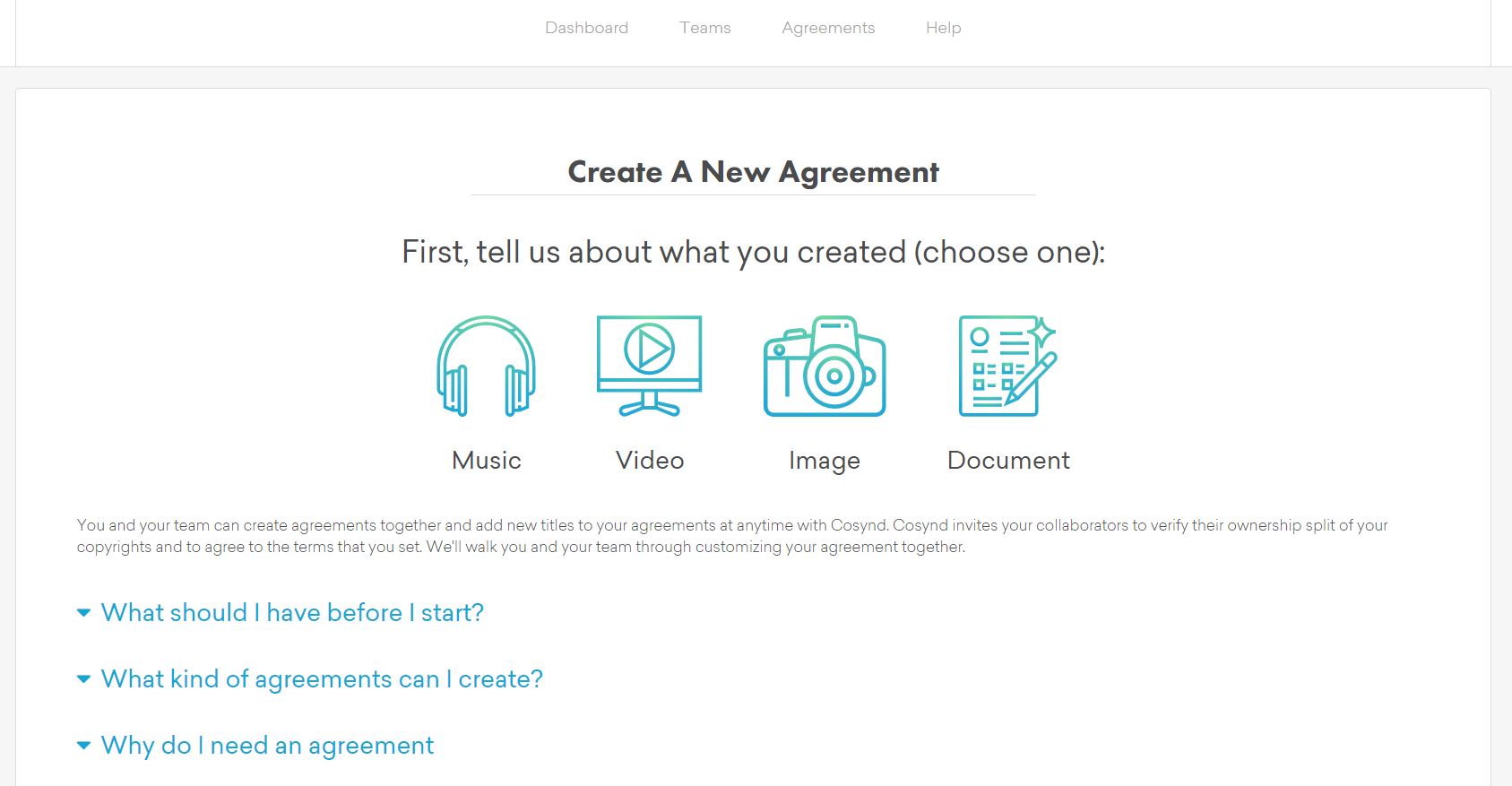Click the Video text label
Viewport: 1512px width, 786px height.
point(650,461)
